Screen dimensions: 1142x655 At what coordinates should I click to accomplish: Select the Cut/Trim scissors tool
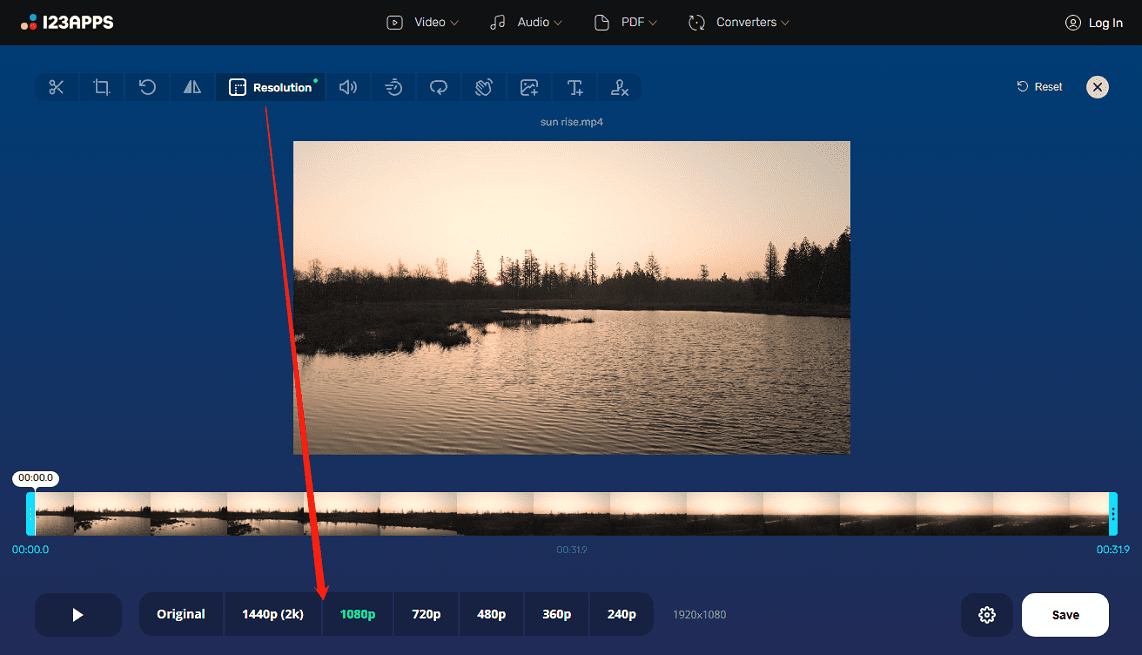[x=56, y=87]
